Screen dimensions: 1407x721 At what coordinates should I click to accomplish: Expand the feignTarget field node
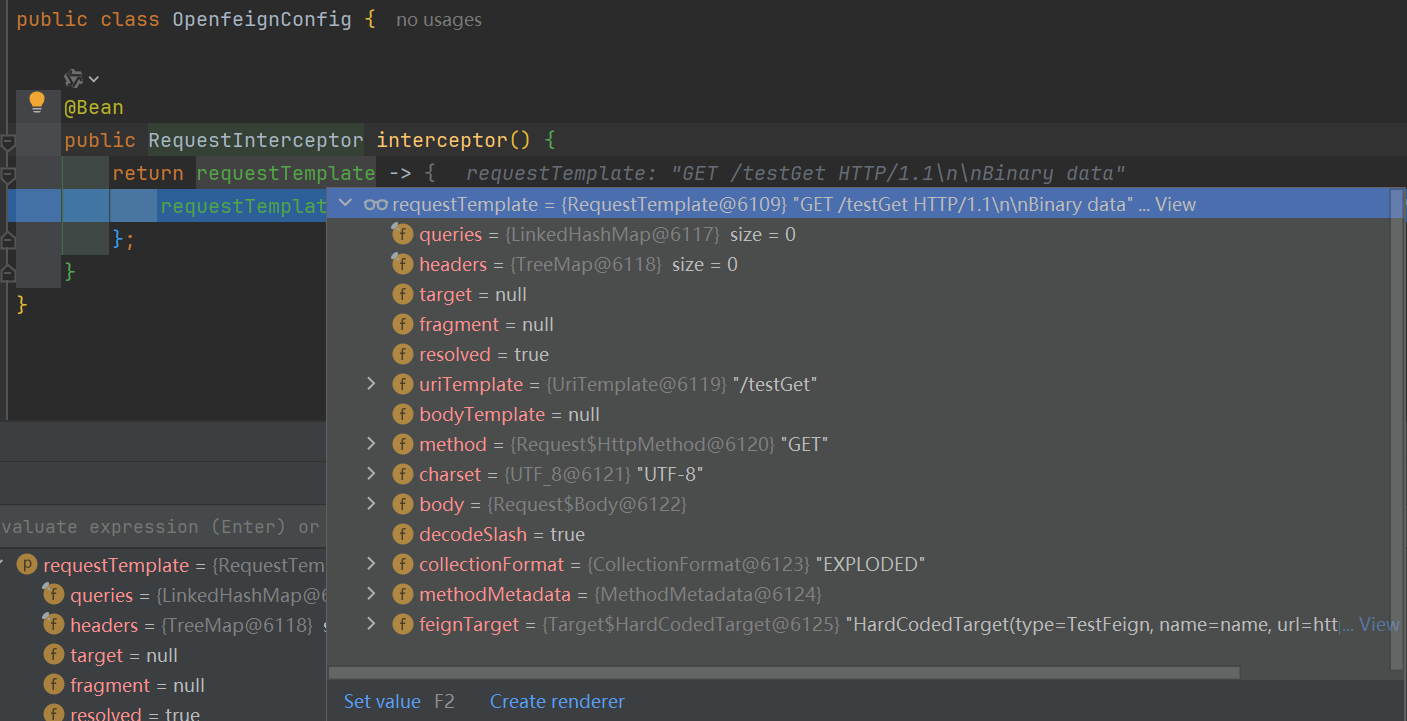coord(371,624)
